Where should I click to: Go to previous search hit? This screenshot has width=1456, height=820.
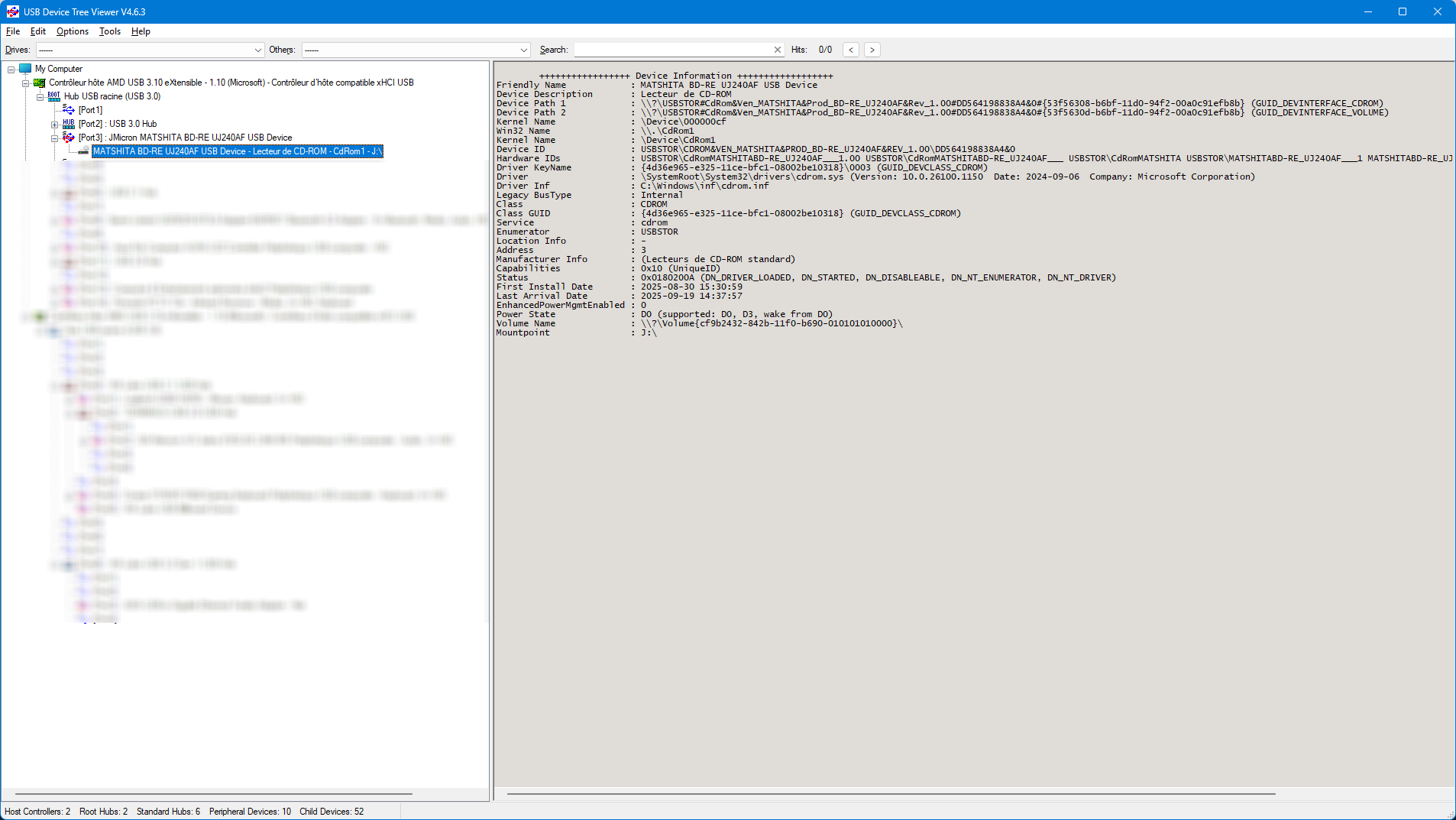tap(851, 50)
